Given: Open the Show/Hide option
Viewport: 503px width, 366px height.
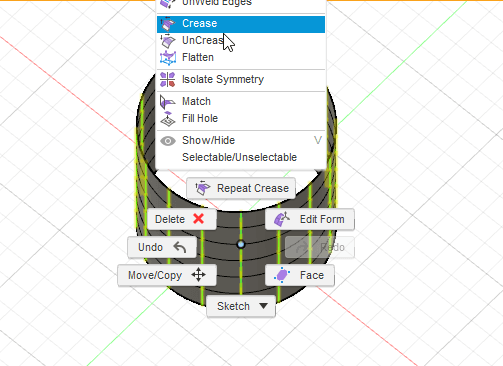Looking at the screenshot, I should 241,140.
